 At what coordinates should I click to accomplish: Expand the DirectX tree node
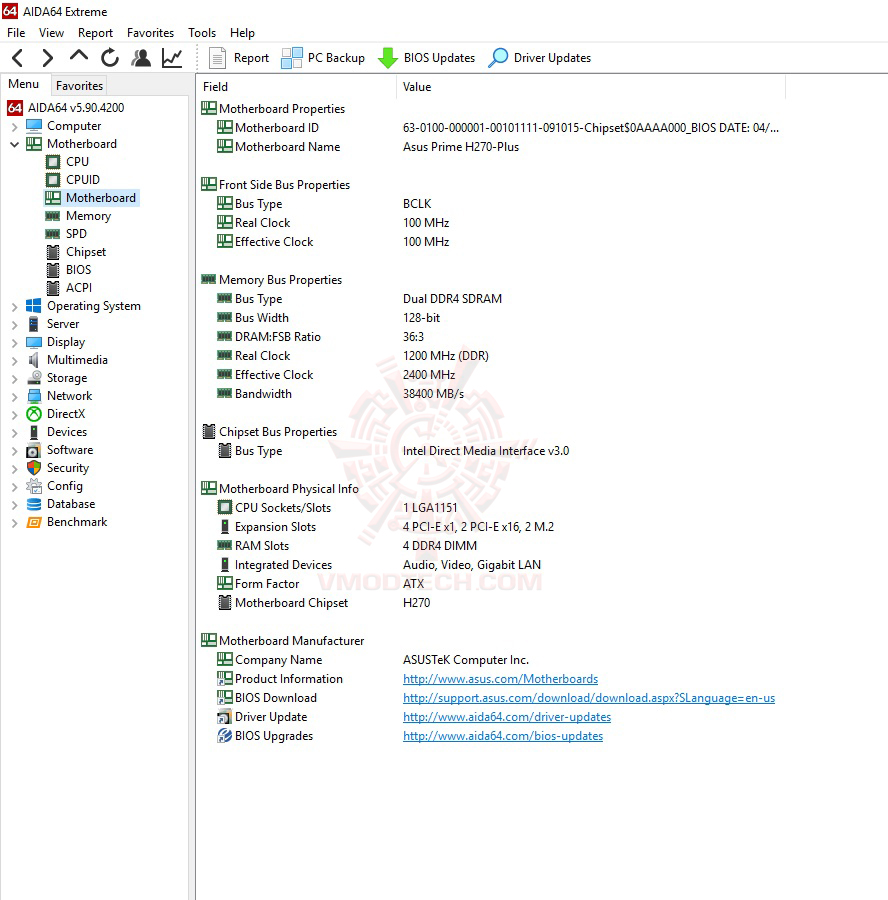pos(15,414)
